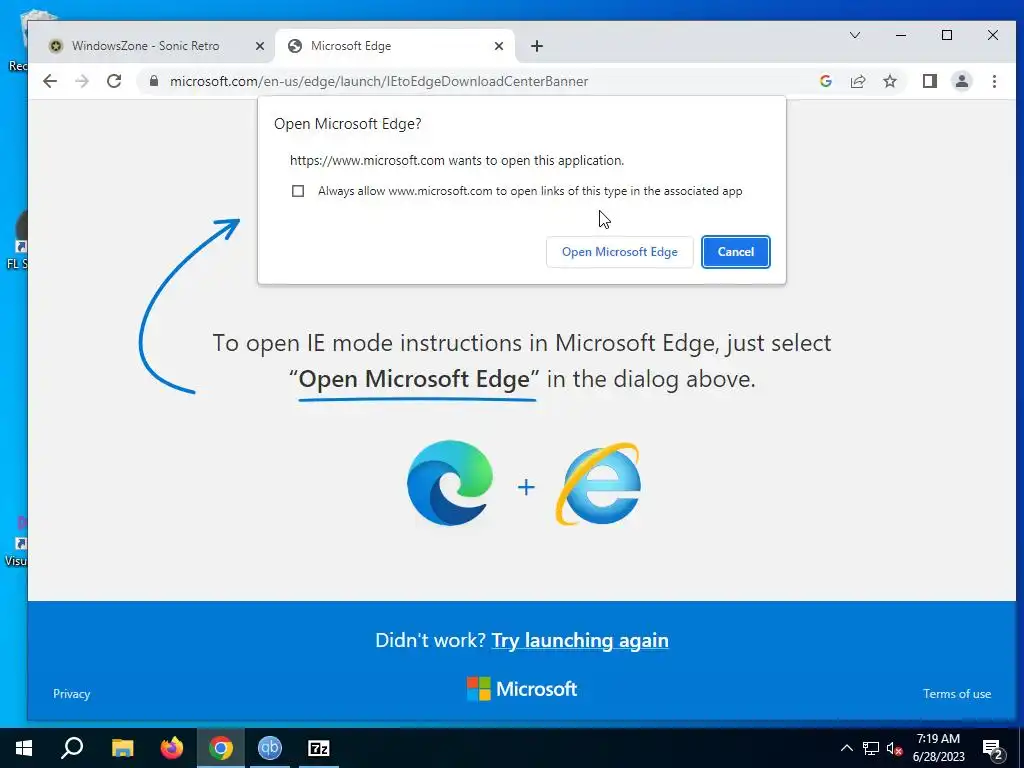Image resolution: width=1024 pixels, height=768 pixels.
Task: Select the Microsoft Edge tab
Action: coord(395,46)
